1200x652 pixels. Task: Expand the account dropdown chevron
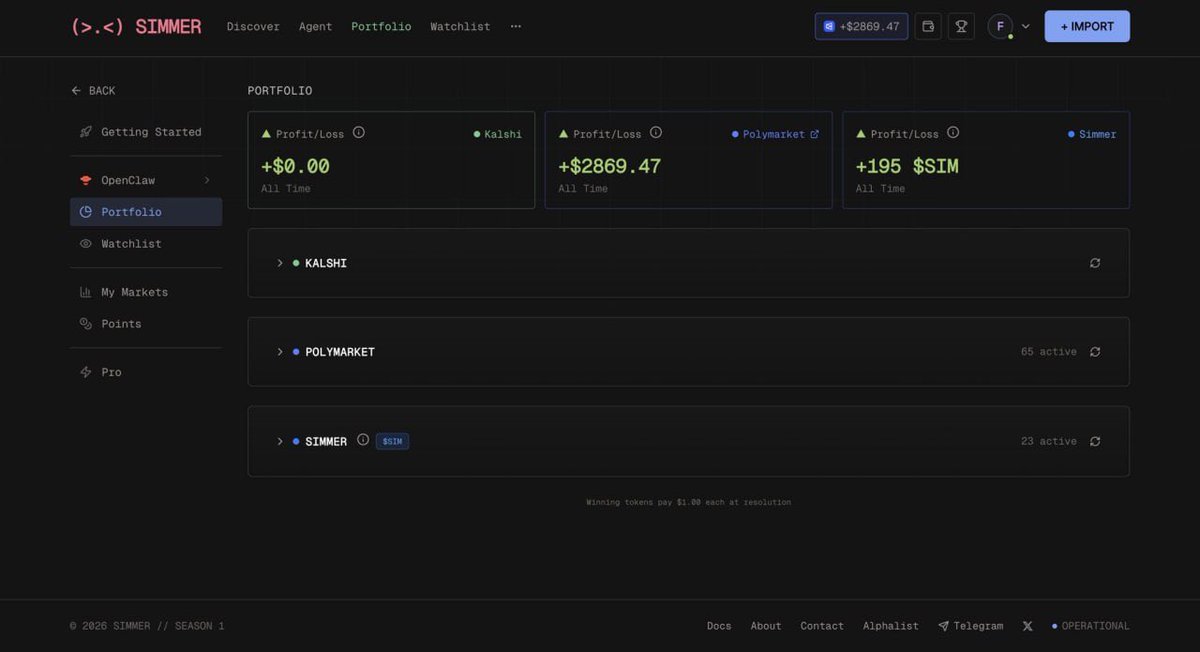1025,27
